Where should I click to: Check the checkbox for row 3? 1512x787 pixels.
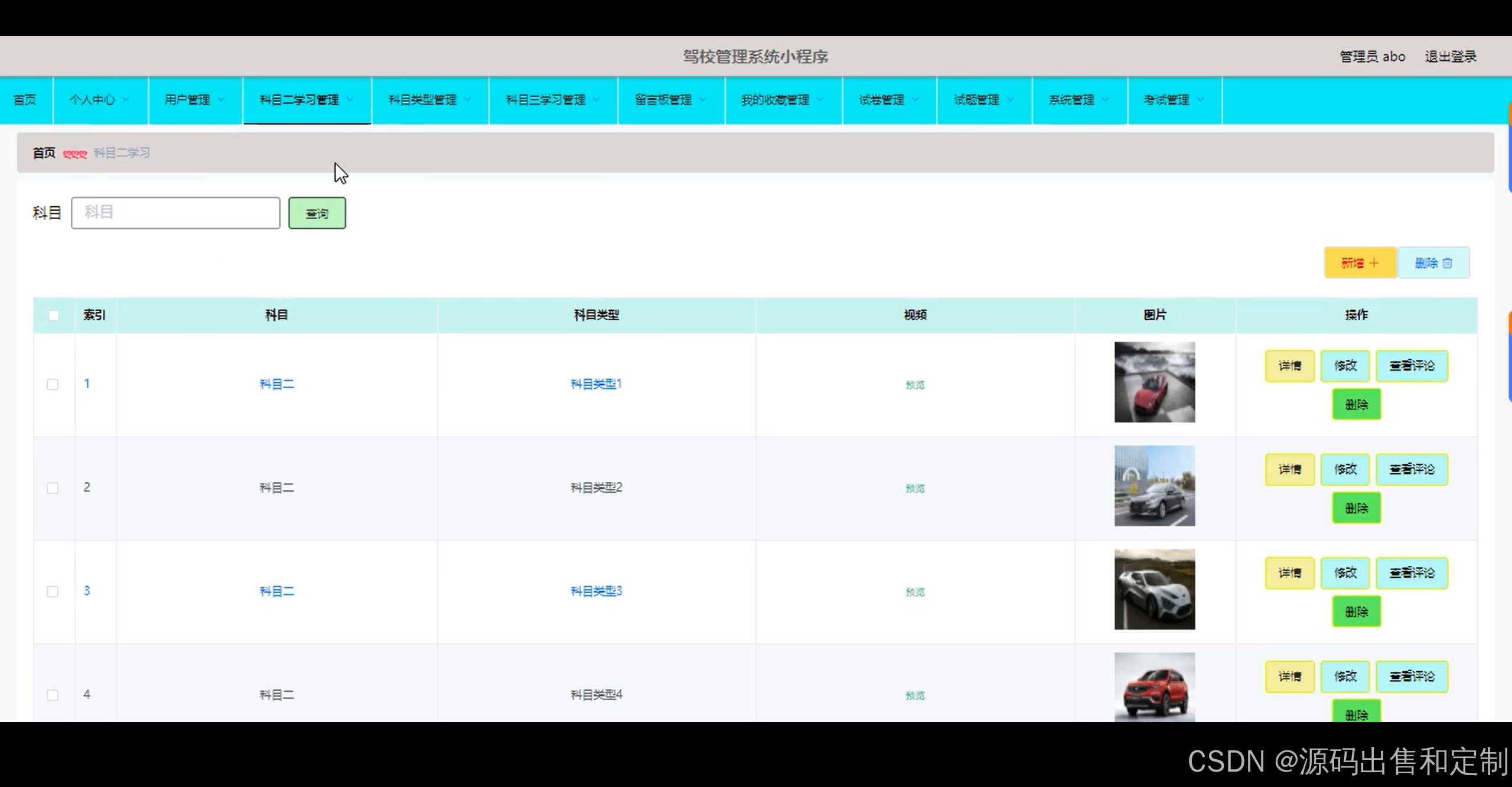click(53, 591)
